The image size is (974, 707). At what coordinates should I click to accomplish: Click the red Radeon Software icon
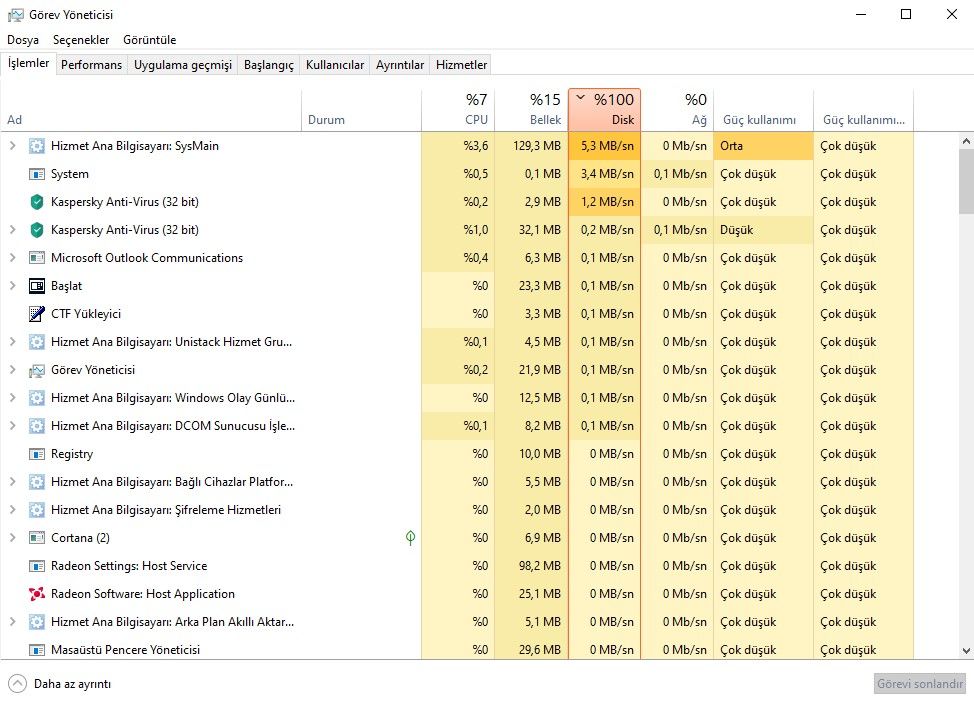pyautogui.click(x=37, y=594)
